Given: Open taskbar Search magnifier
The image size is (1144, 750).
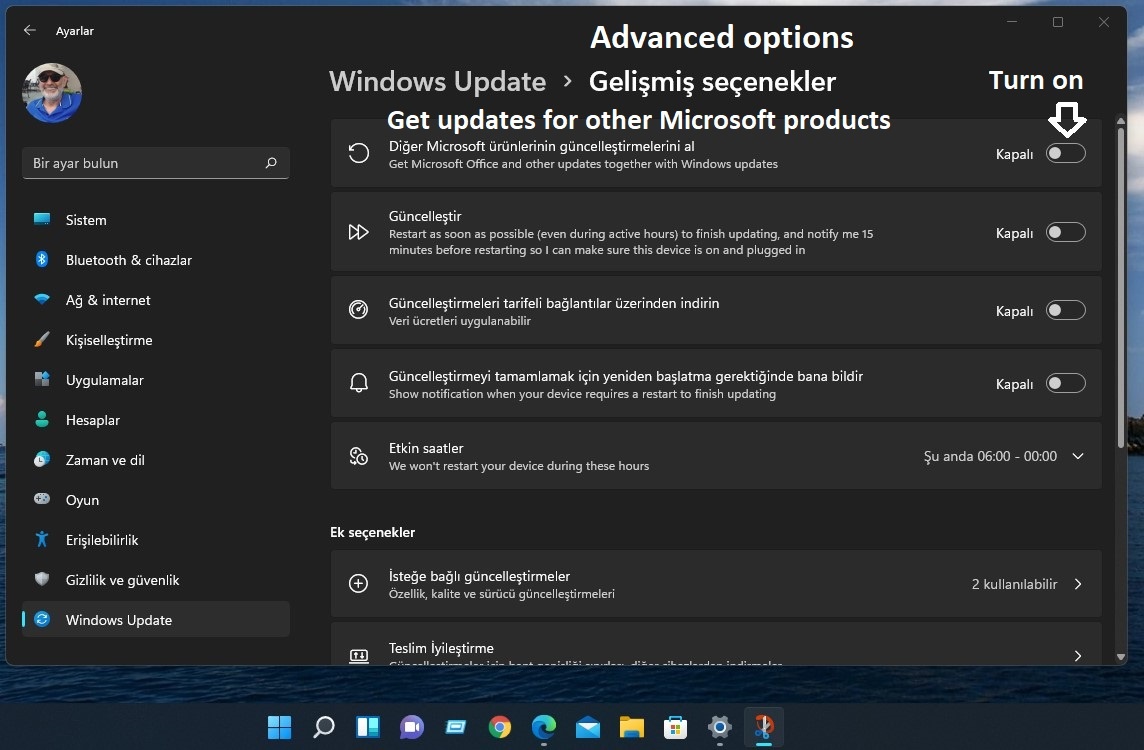Looking at the screenshot, I should (x=323, y=727).
